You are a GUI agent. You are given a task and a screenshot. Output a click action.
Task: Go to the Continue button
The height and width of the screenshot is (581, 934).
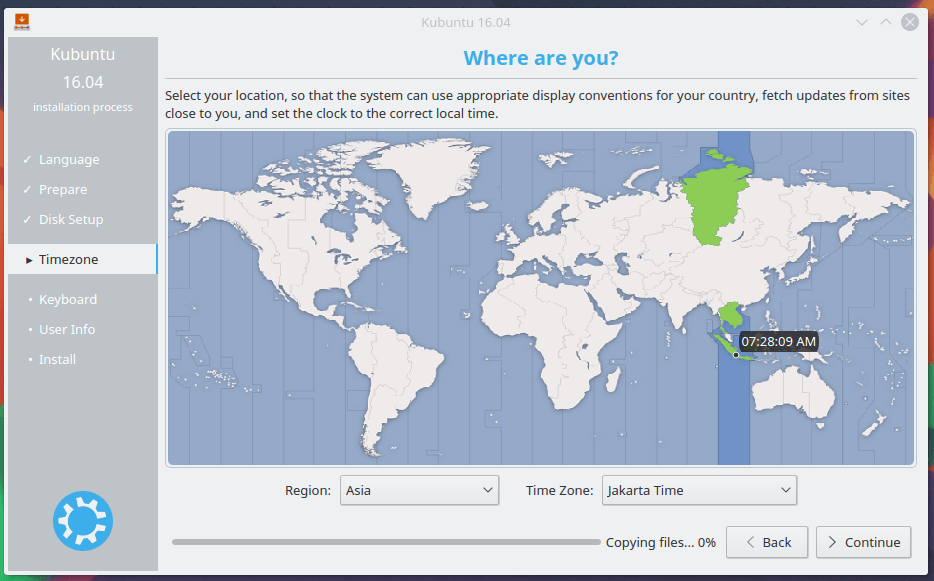click(863, 542)
